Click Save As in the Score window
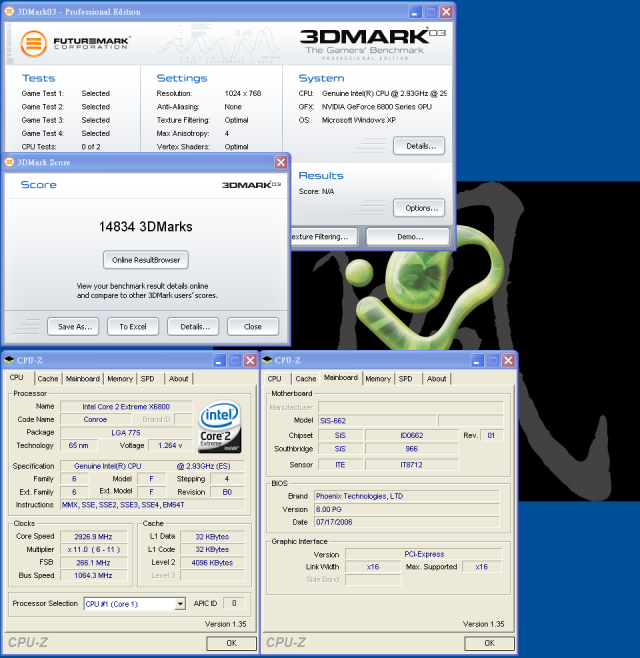Image resolution: width=640 pixels, height=658 pixels. (x=73, y=326)
